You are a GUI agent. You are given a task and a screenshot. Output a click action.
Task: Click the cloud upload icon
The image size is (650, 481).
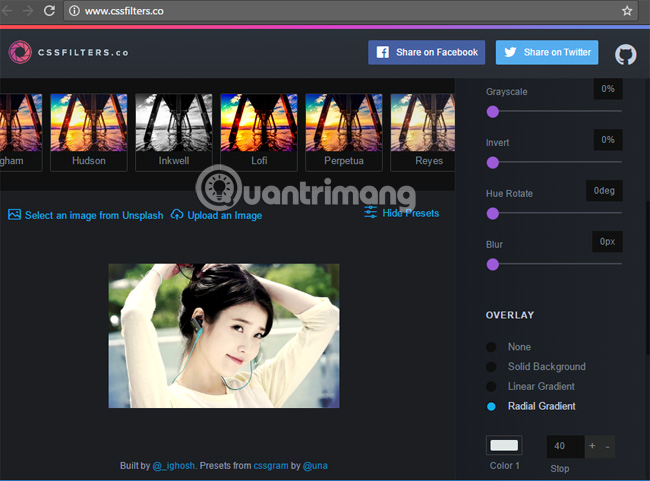[x=177, y=214]
